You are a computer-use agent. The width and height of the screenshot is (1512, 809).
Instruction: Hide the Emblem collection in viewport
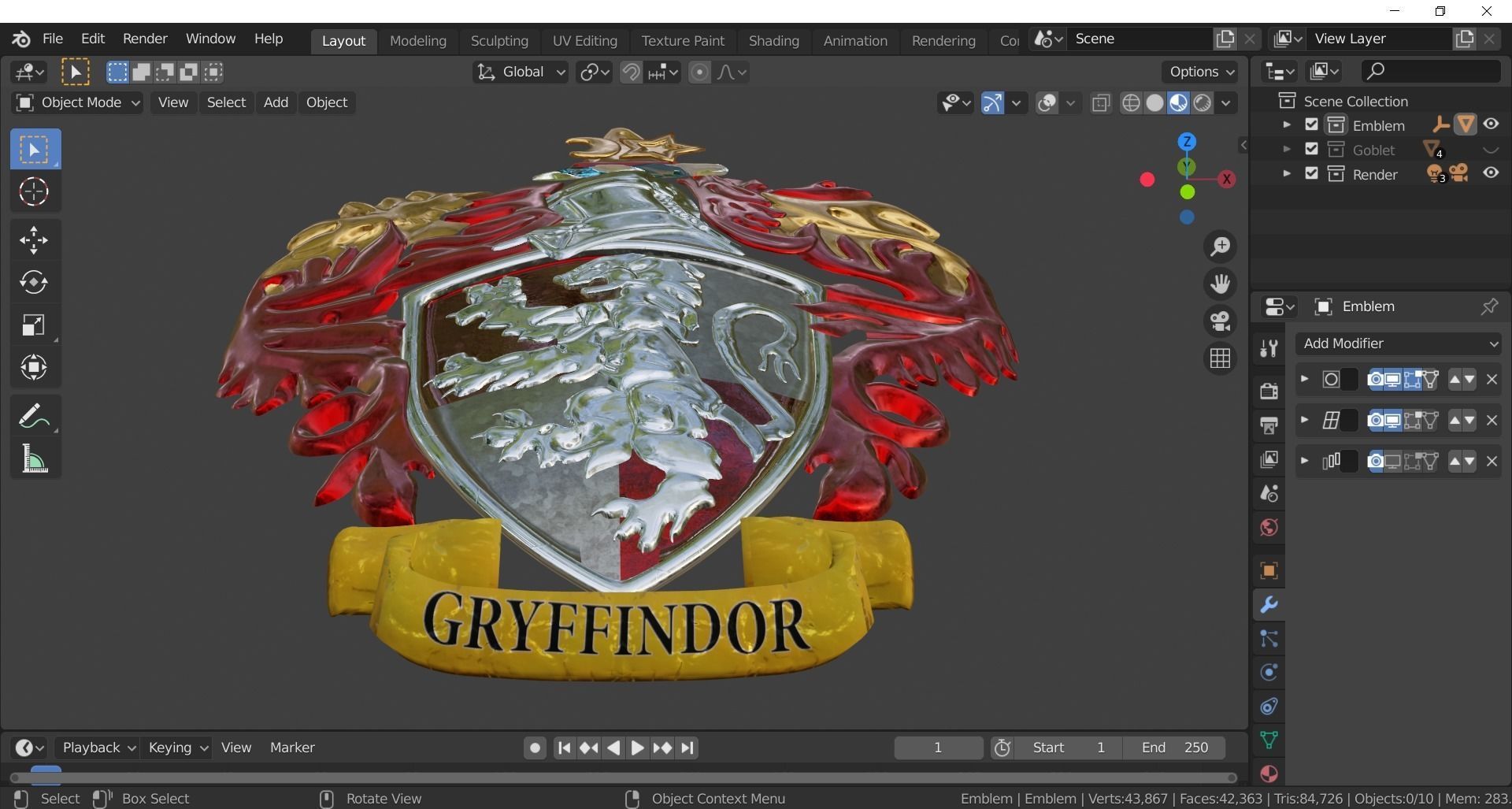coord(1491,124)
